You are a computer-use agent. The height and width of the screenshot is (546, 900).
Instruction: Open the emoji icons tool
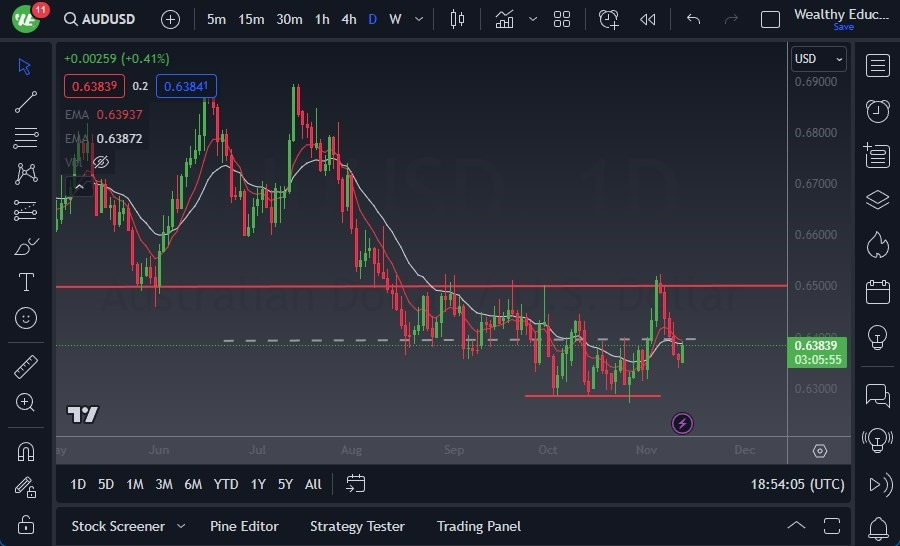[x=26, y=318]
